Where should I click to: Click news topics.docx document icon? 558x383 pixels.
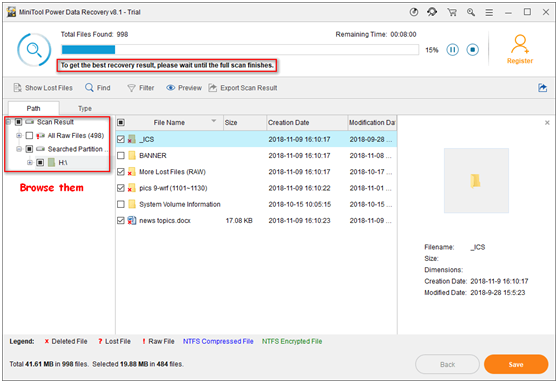click(x=132, y=221)
